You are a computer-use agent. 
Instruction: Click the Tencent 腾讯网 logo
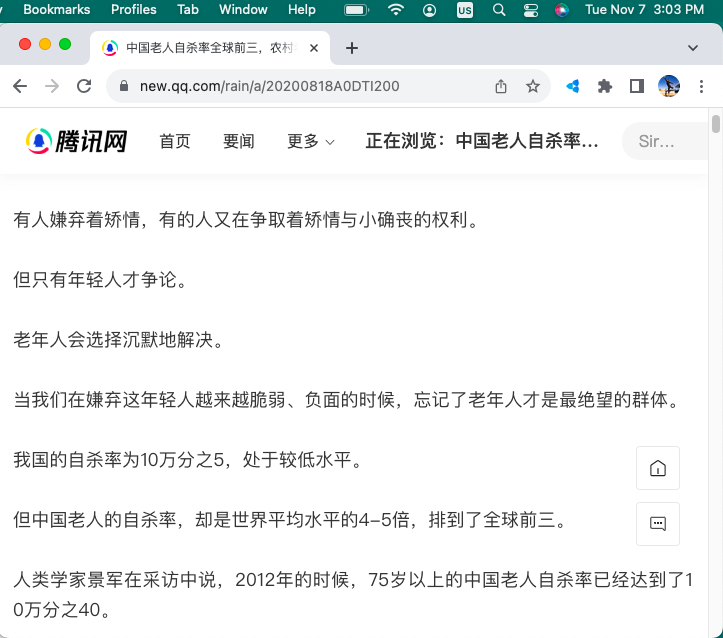point(77,141)
